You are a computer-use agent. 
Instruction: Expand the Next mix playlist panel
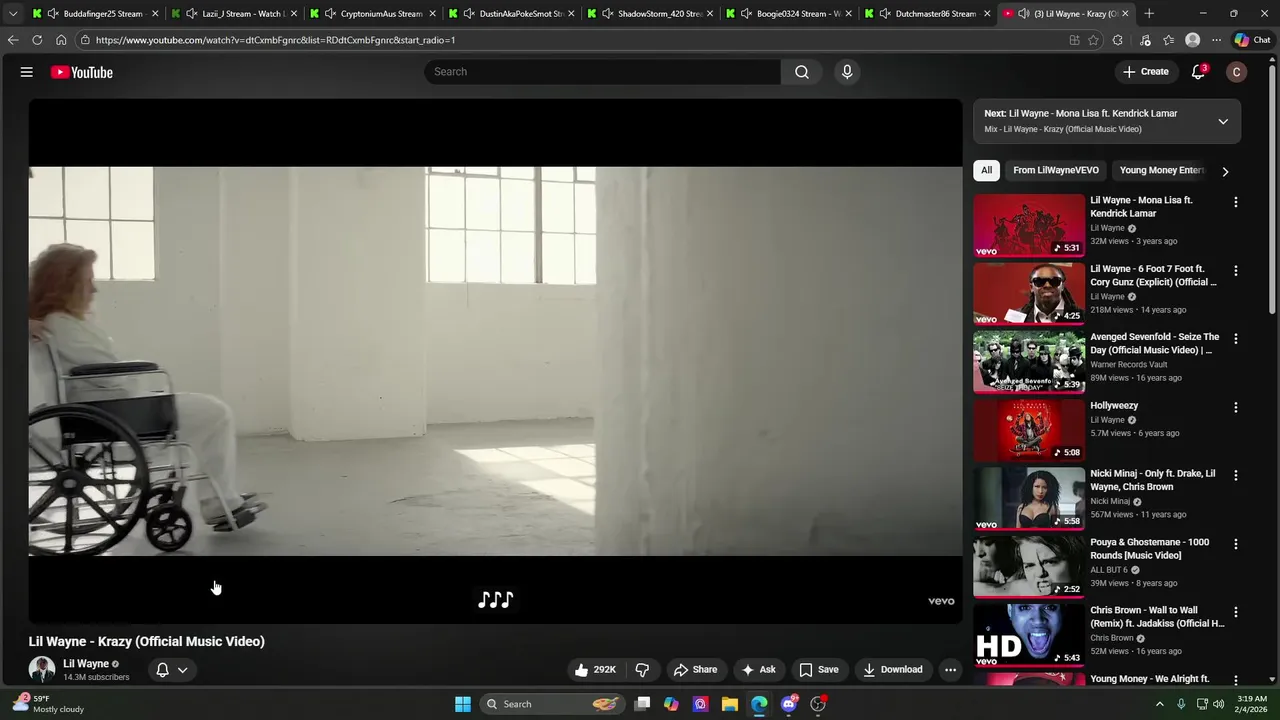1223,122
